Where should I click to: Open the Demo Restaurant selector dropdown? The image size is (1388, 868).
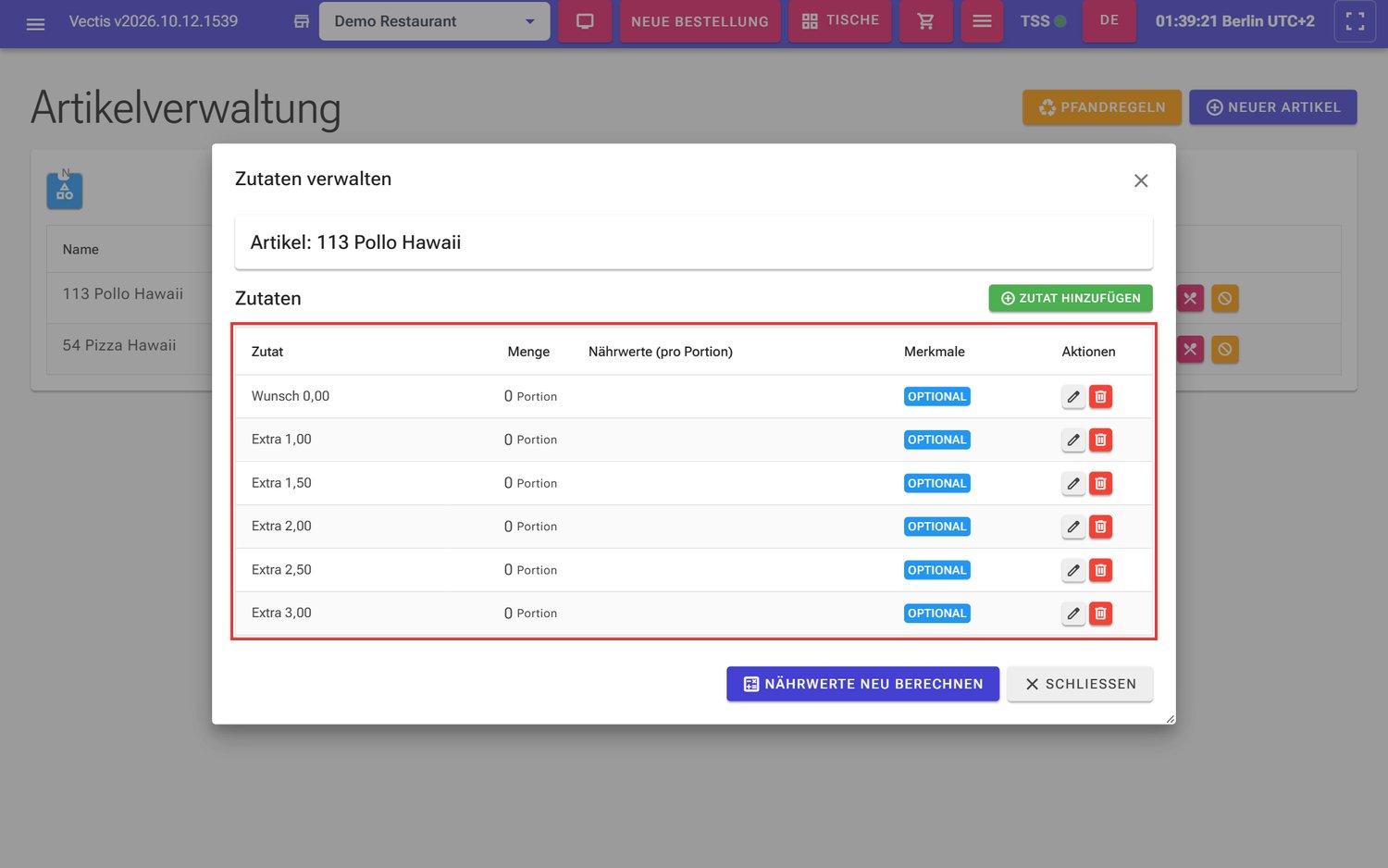(434, 21)
